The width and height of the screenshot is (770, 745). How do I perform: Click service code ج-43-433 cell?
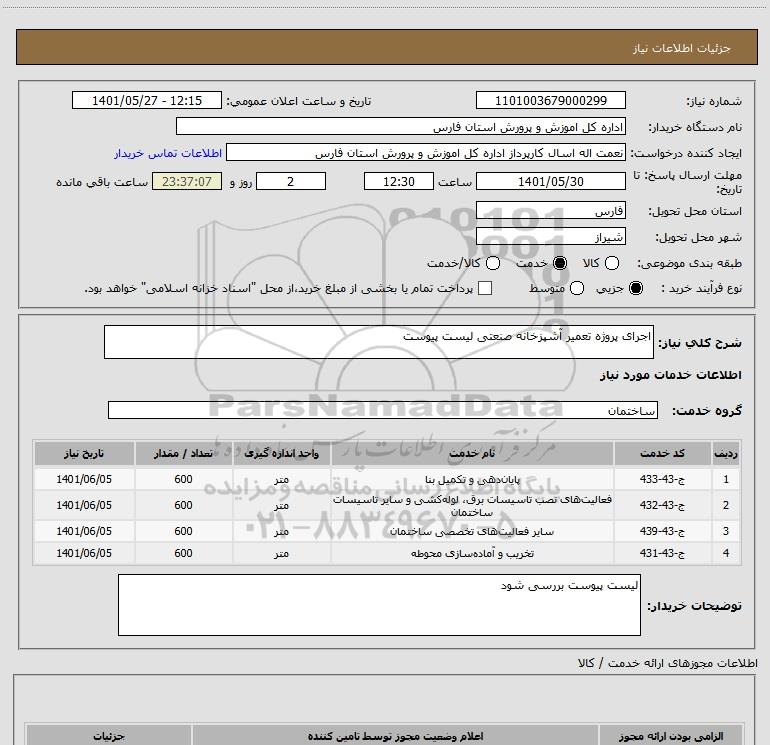pos(662,479)
